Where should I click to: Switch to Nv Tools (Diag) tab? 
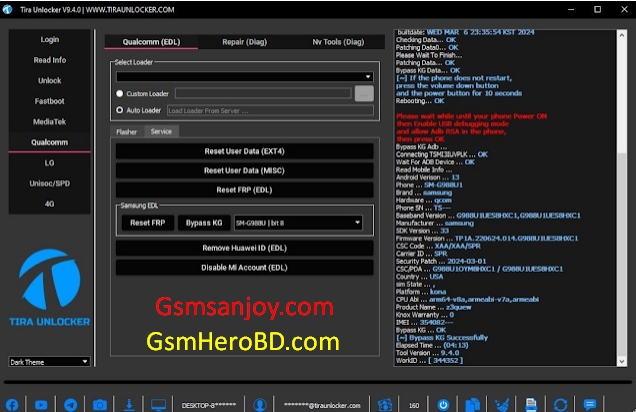(x=338, y=42)
